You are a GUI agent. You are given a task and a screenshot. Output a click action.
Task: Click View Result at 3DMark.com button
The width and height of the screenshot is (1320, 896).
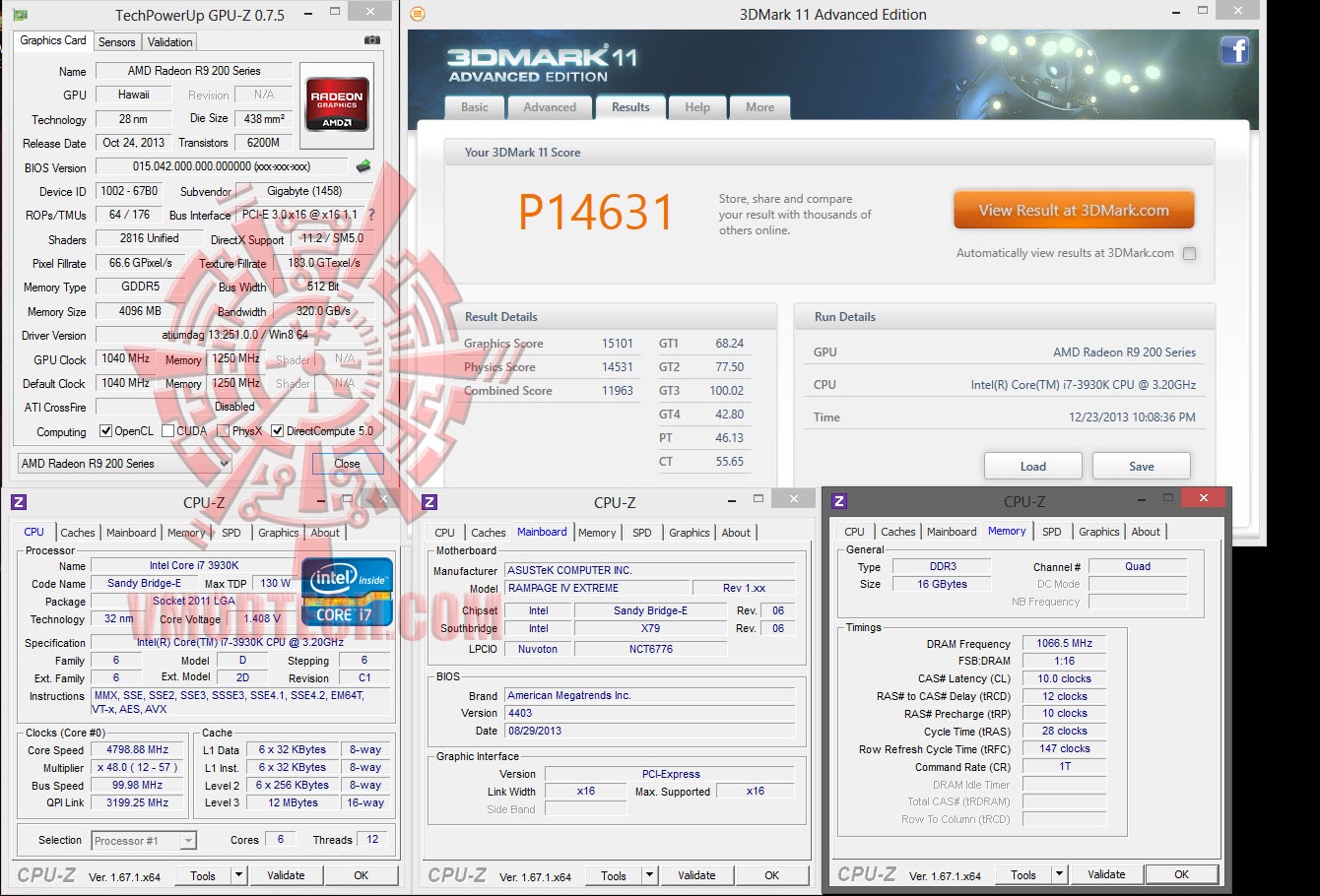pyautogui.click(x=1074, y=210)
